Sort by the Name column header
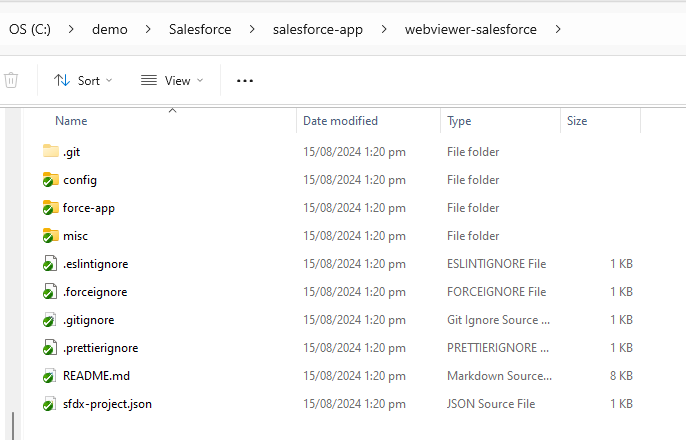This screenshot has width=686, height=440. (71, 121)
